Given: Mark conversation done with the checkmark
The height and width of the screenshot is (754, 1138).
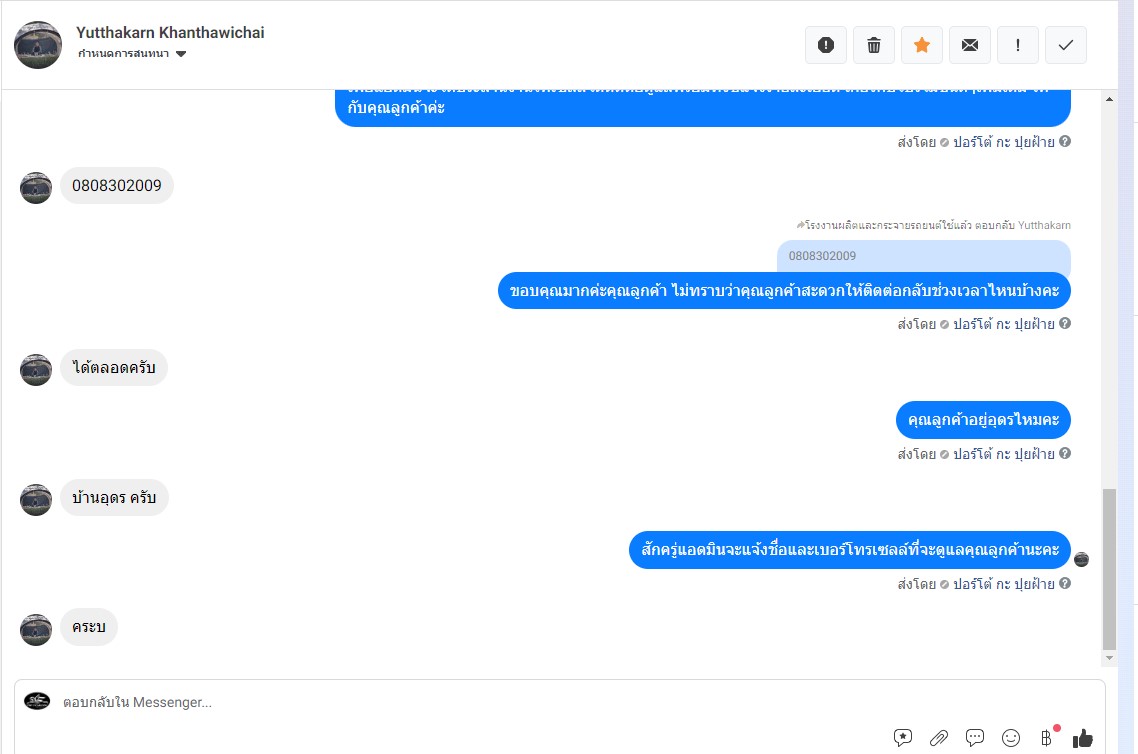Looking at the screenshot, I should [x=1065, y=45].
